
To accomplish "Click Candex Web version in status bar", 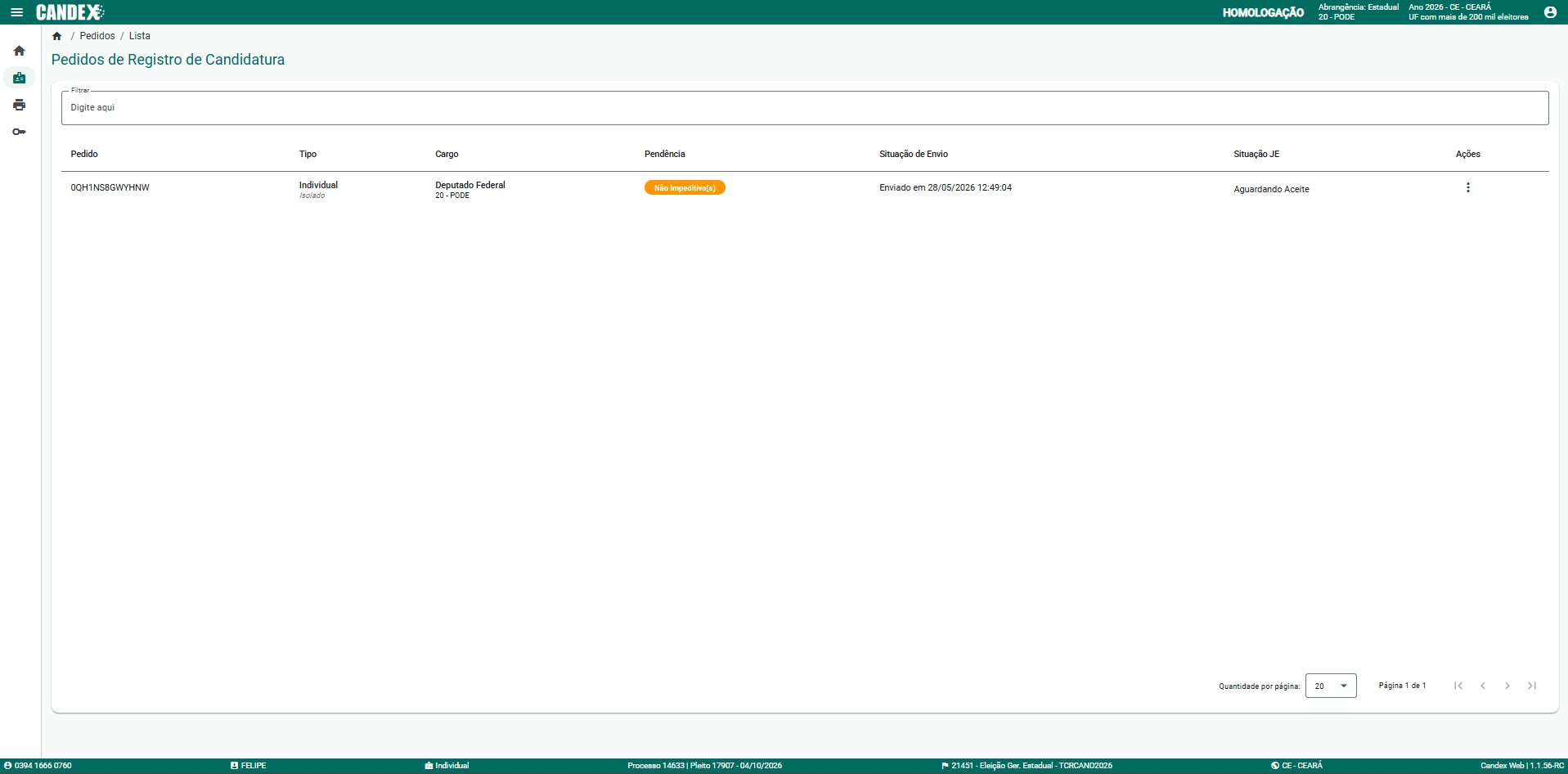I will (x=1522, y=766).
